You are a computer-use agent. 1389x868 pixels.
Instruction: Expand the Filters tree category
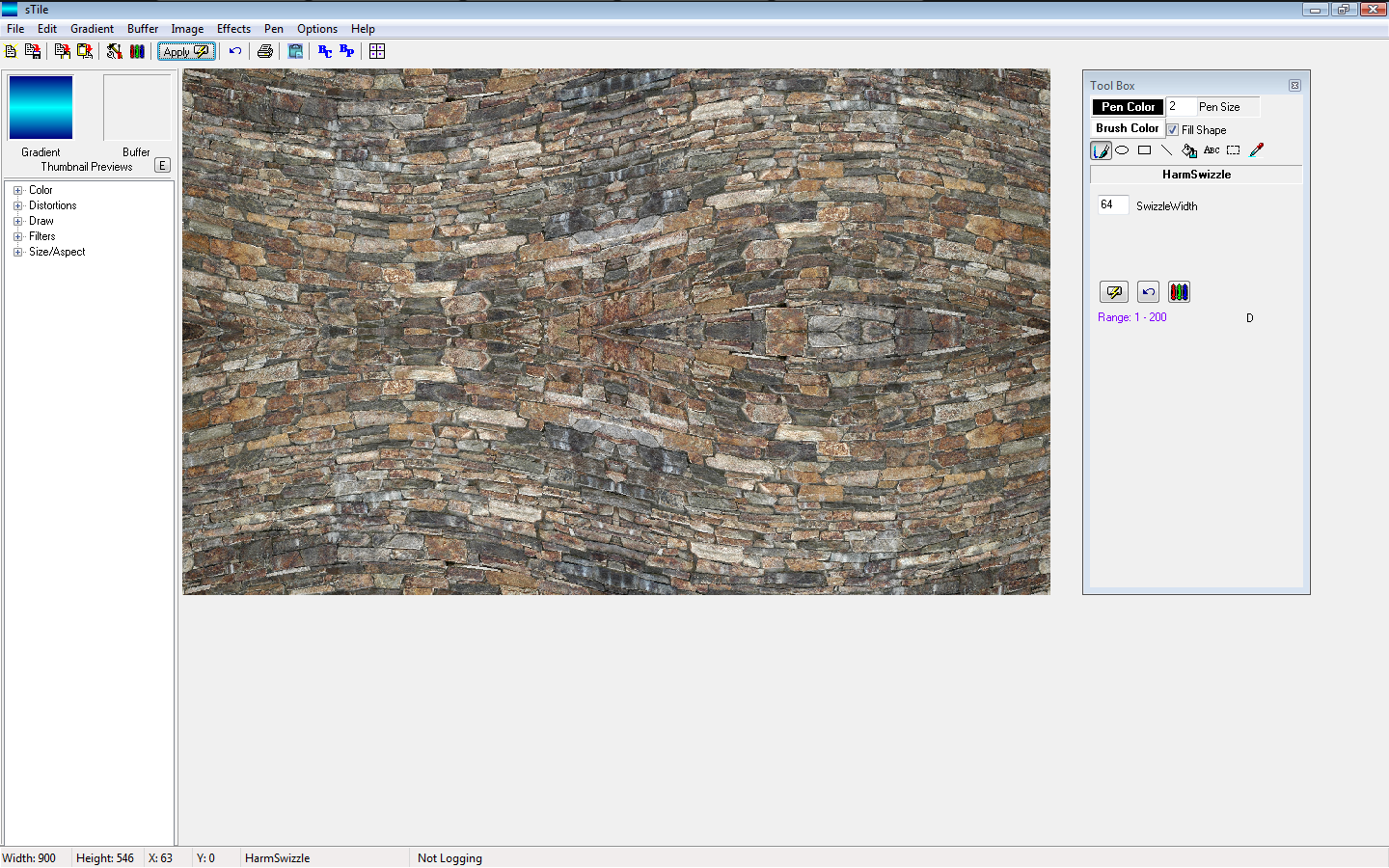pyautogui.click(x=16, y=235)
